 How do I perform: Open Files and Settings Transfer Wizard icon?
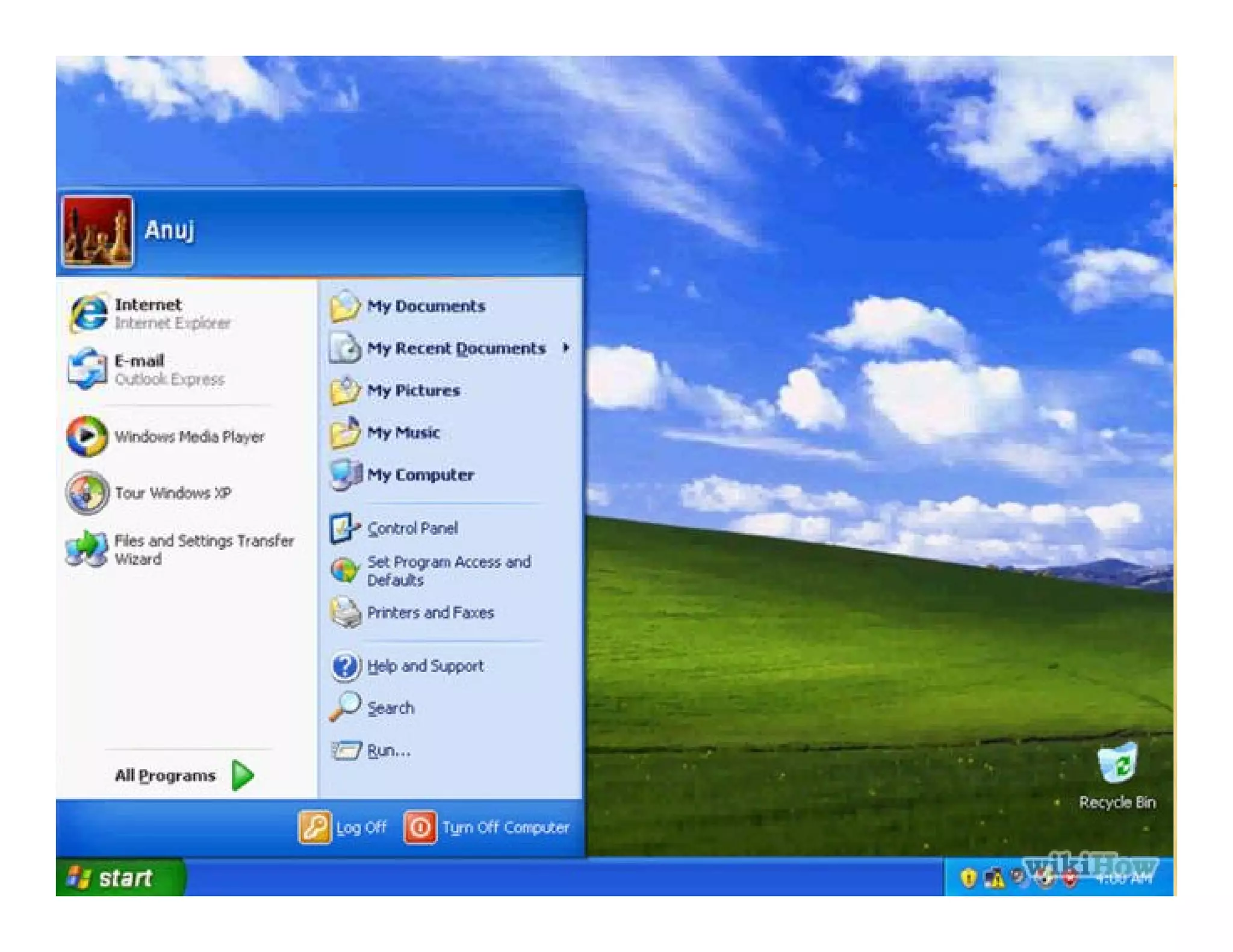pos(87,549)
